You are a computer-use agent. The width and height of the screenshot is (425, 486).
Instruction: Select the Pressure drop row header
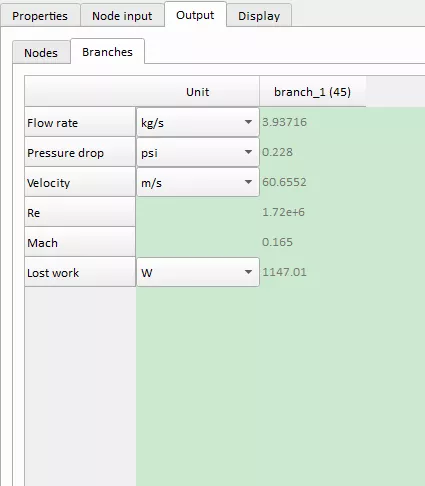[80, 152]
